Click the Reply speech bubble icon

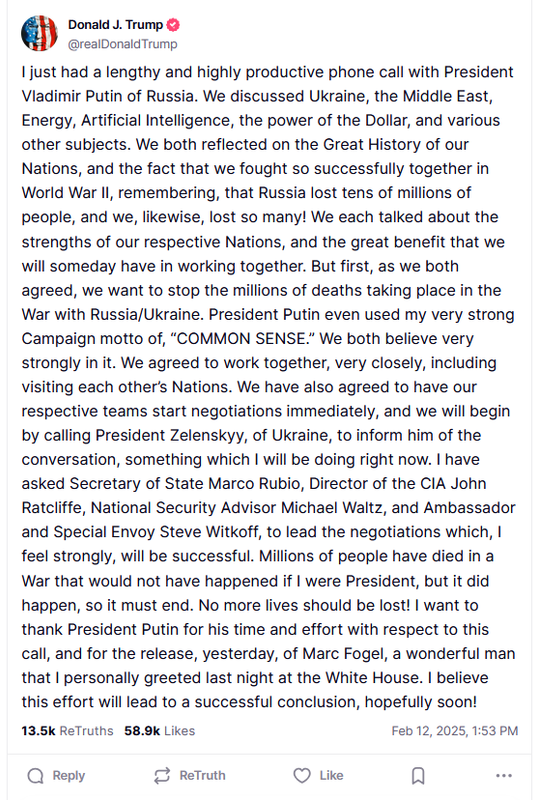(x=35, y=776)
